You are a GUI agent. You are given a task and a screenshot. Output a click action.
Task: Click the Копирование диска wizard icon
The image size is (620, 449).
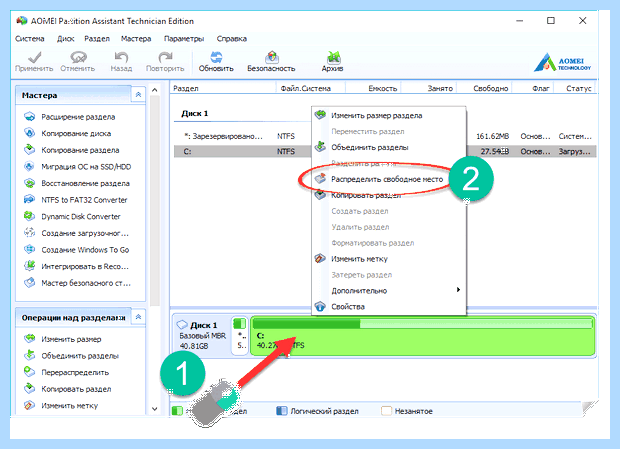pyautogui.click(x=30, y=133)
